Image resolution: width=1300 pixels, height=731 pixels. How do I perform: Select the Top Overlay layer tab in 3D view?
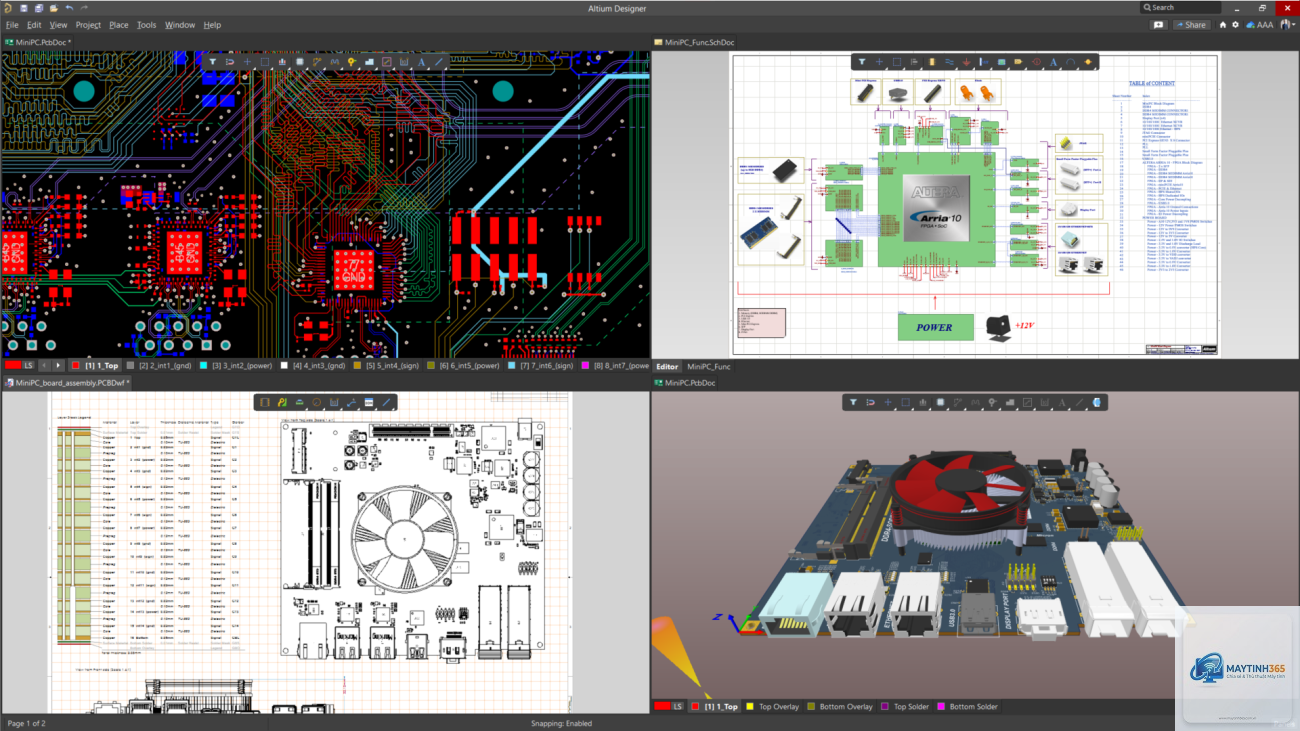771,707
